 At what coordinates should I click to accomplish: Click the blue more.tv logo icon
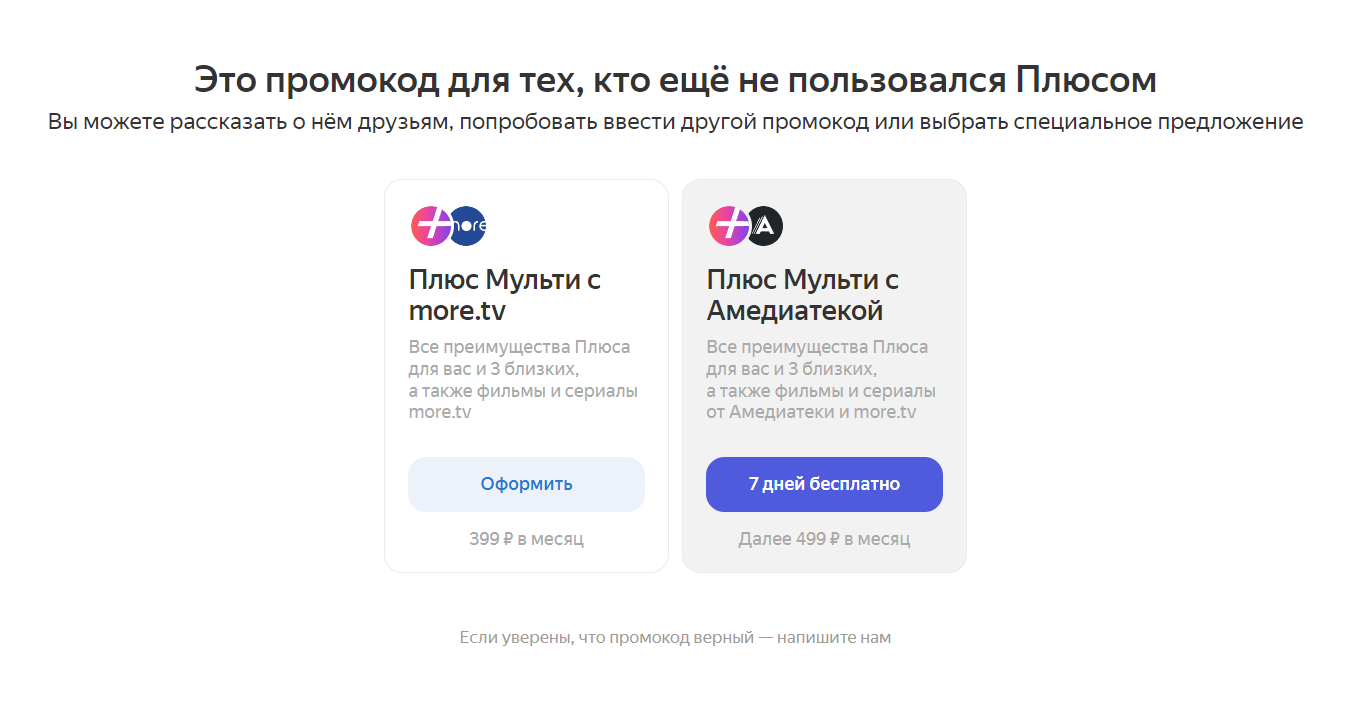pos(468,226)
